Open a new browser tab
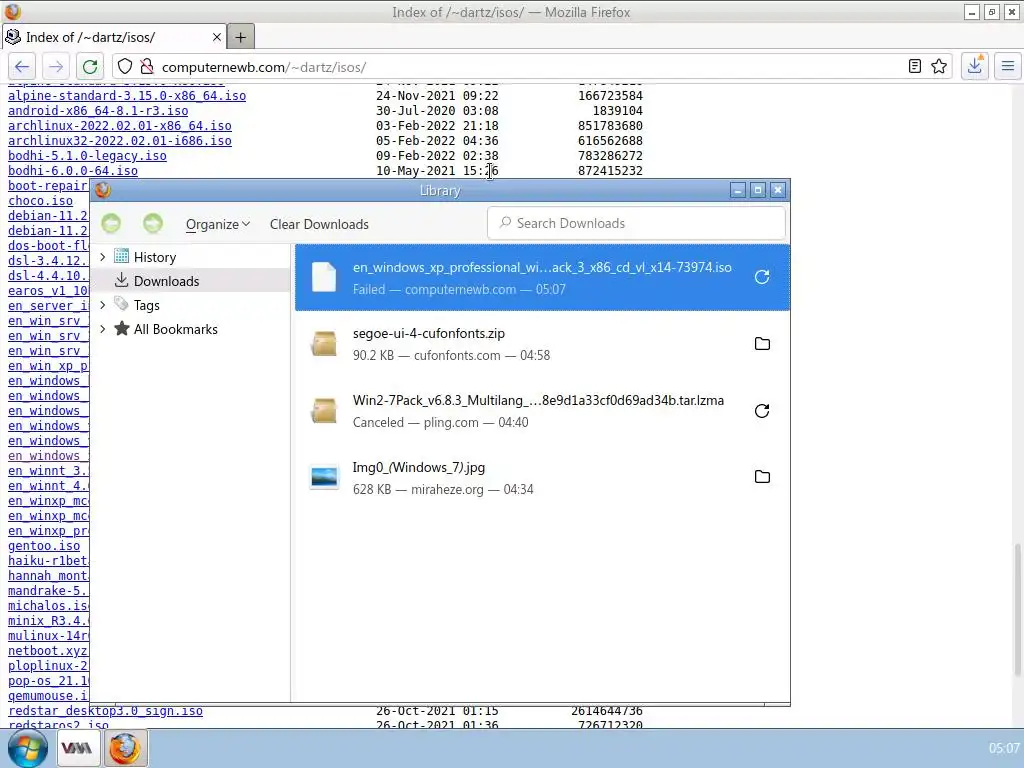Image resolution: width=1024 pixels, height=768 pixels. pos(240,37)
